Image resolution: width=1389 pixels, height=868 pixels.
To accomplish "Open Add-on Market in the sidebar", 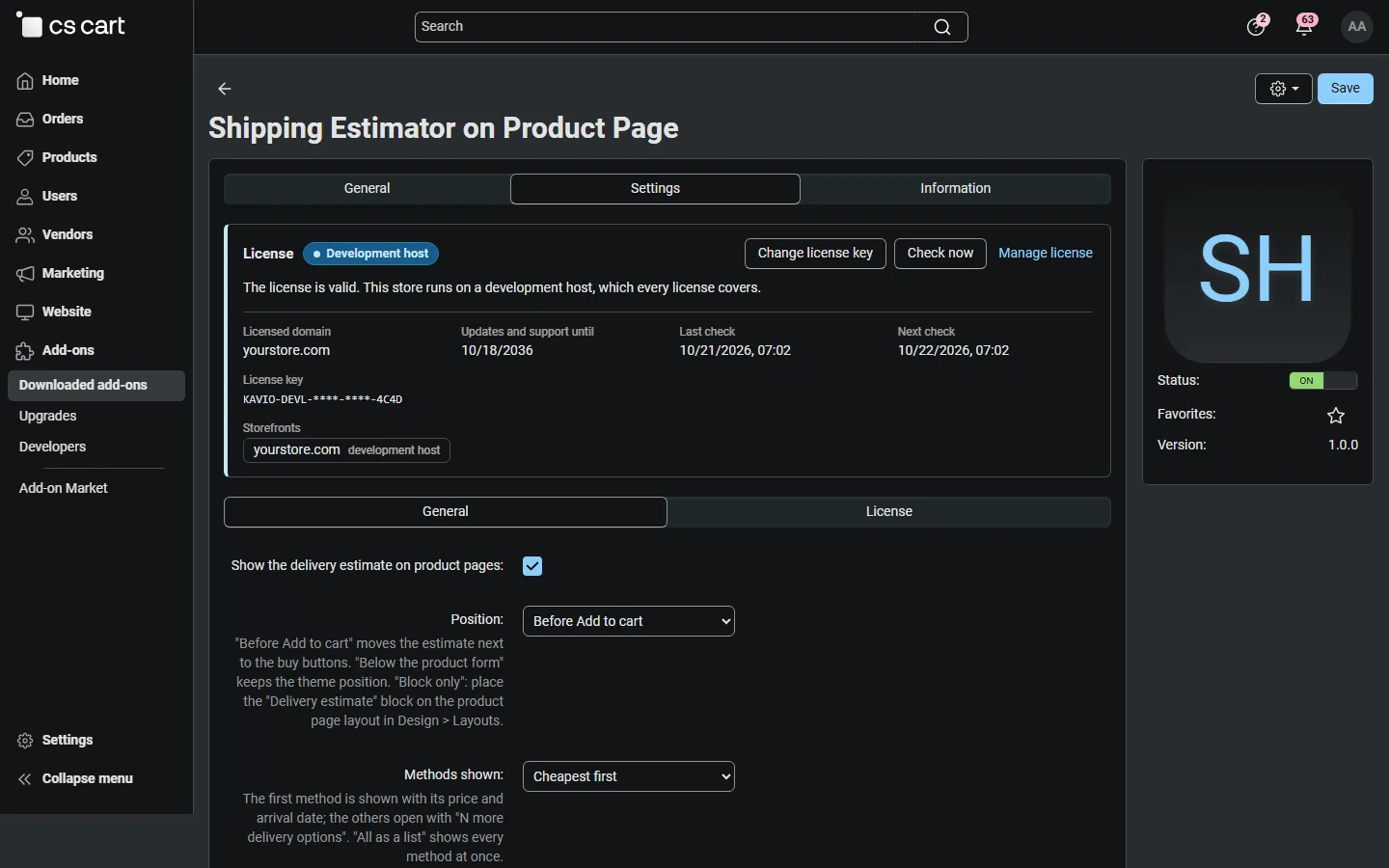I will (x=64, y=489).
